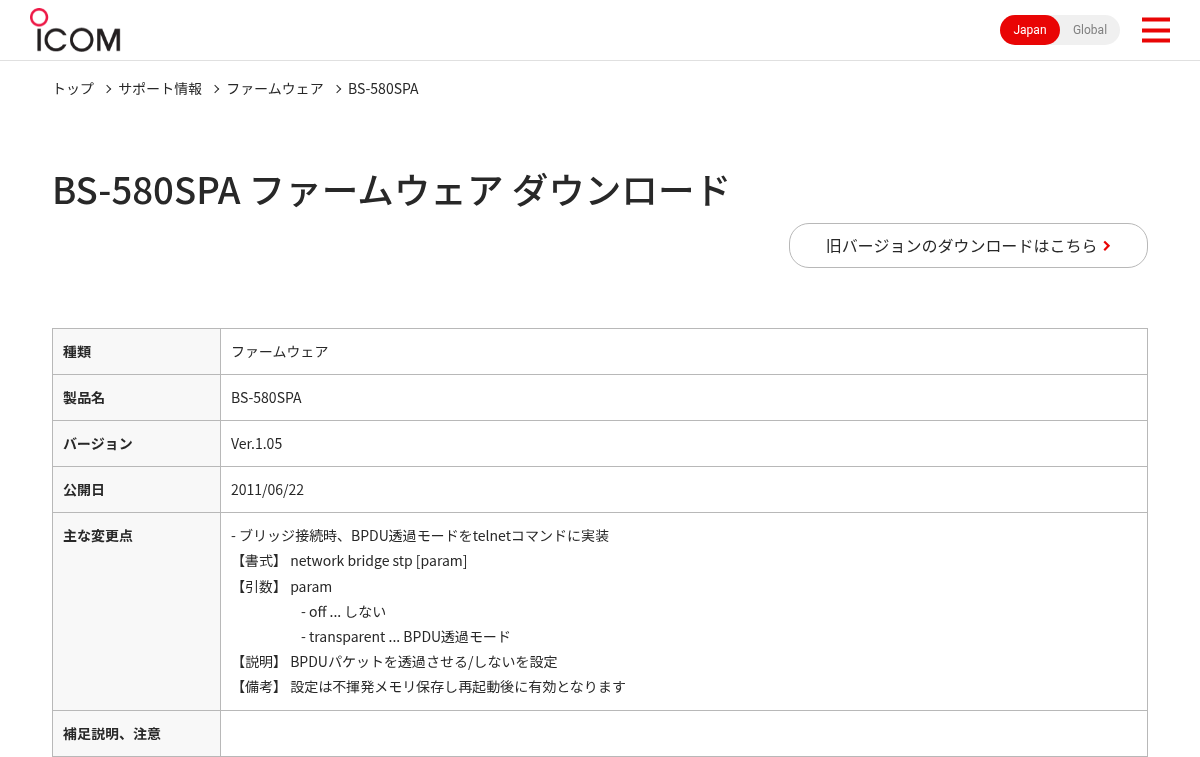
Task: Click the '- transparent ... BPDU透過モード' line
Action: [405, 636]
